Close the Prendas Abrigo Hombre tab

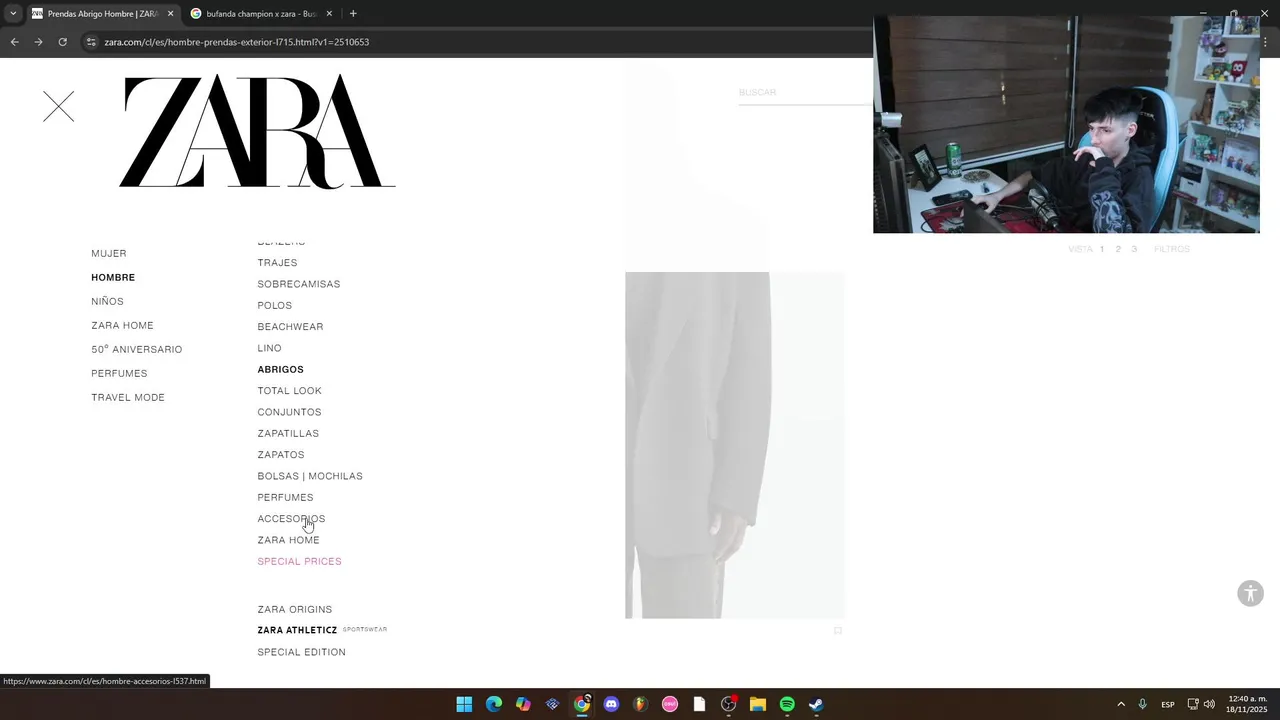(x=170, y=14)
